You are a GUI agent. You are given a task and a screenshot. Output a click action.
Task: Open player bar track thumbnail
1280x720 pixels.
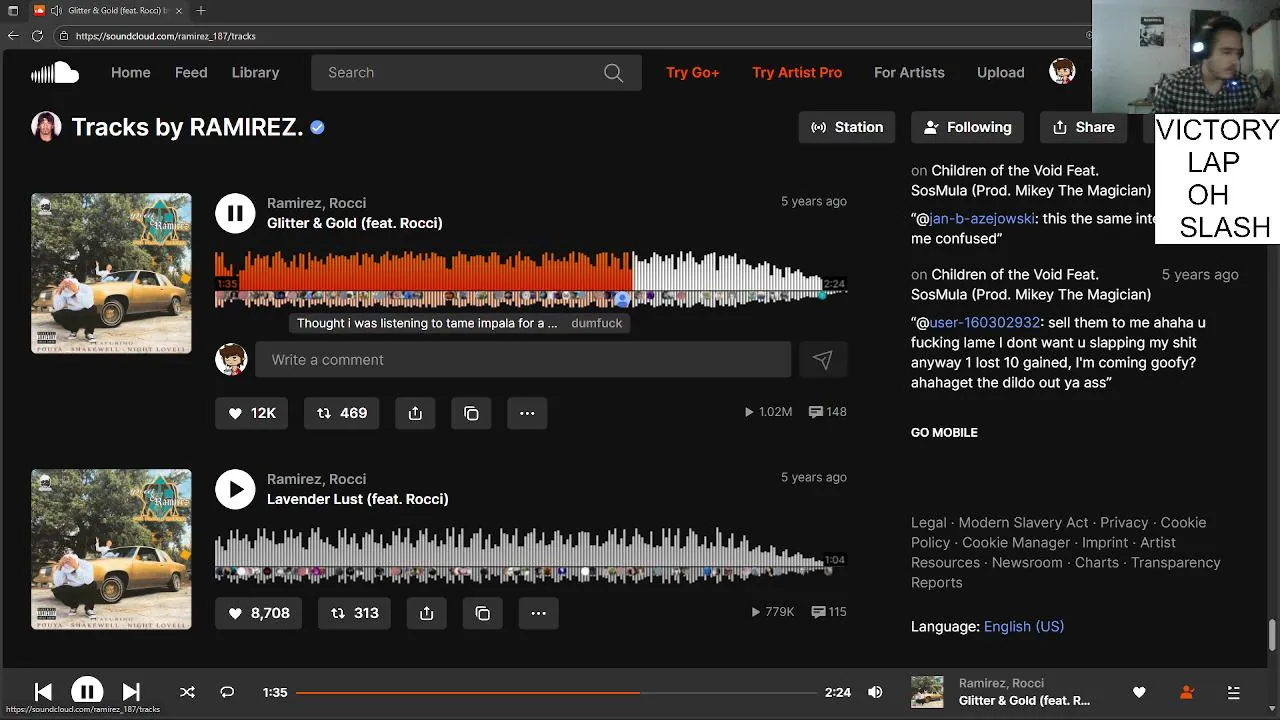927,692
